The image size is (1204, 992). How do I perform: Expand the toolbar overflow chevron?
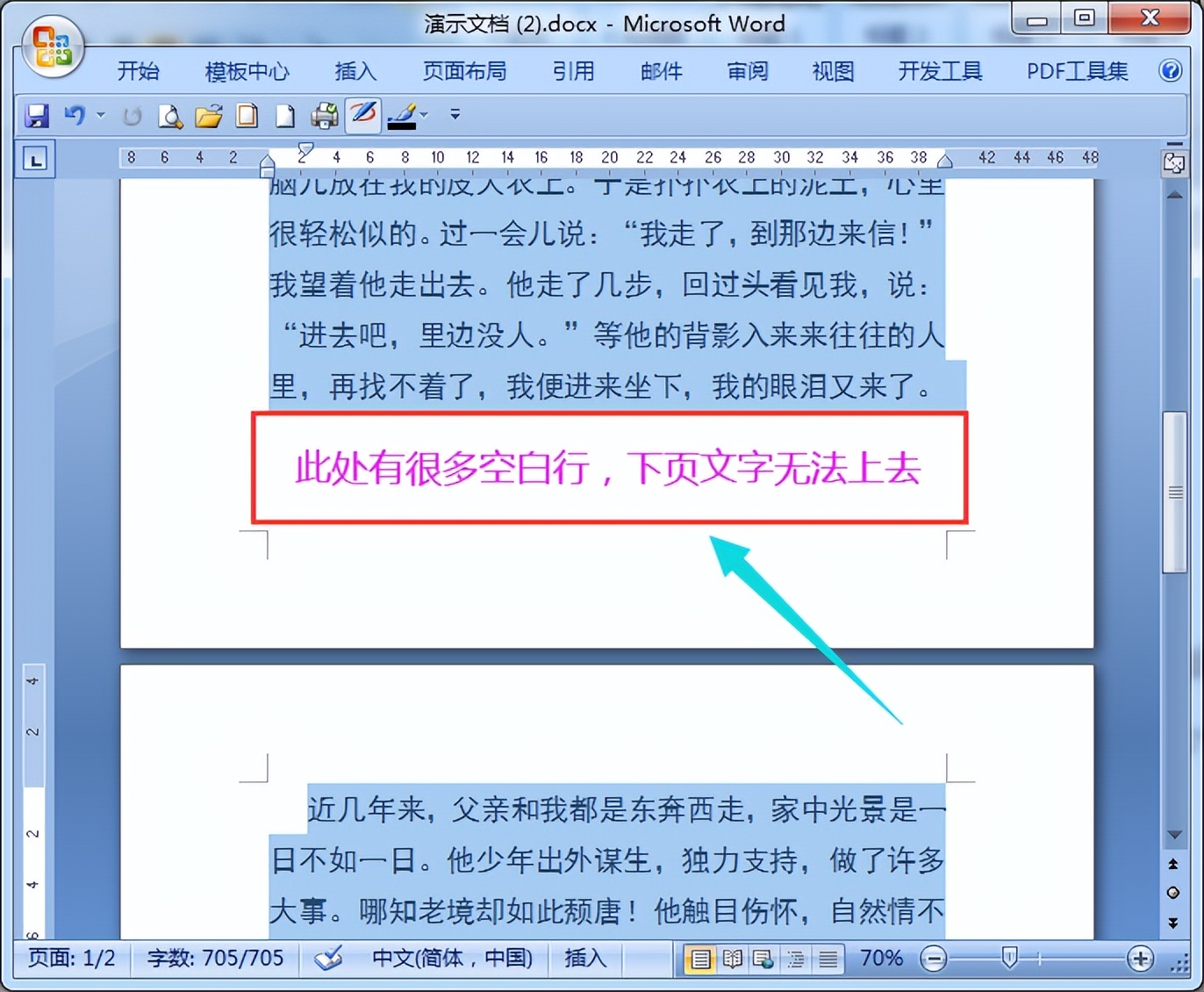455,115
